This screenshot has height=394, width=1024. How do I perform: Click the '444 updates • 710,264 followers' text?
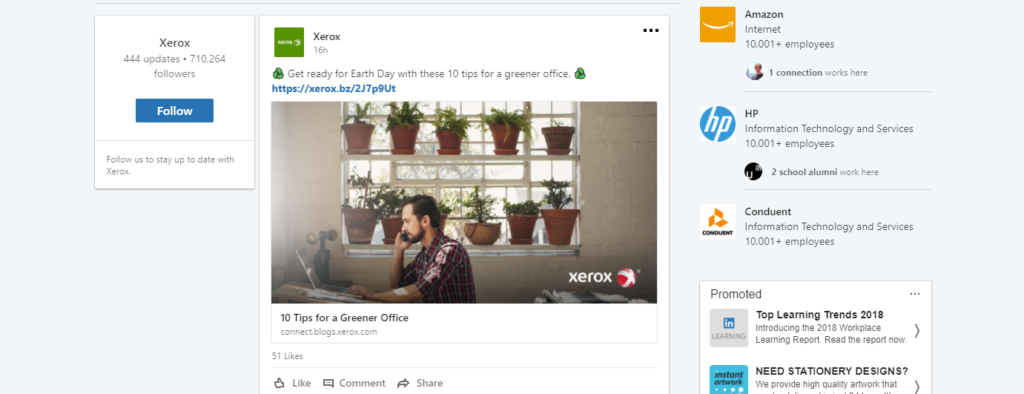pyautogui.click(x=174, y=66)
